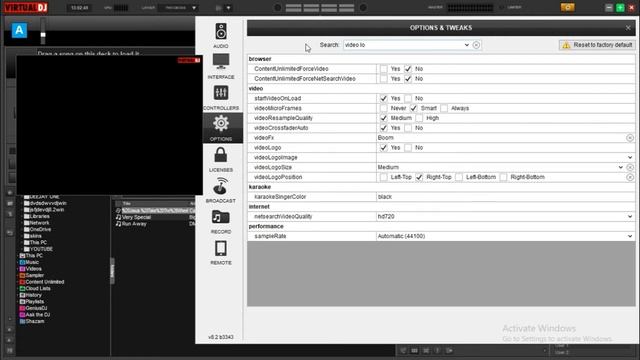Open the Broadcast settings tab
The image size is (640, 360).
pyautogui.click(x=221, y=190)
